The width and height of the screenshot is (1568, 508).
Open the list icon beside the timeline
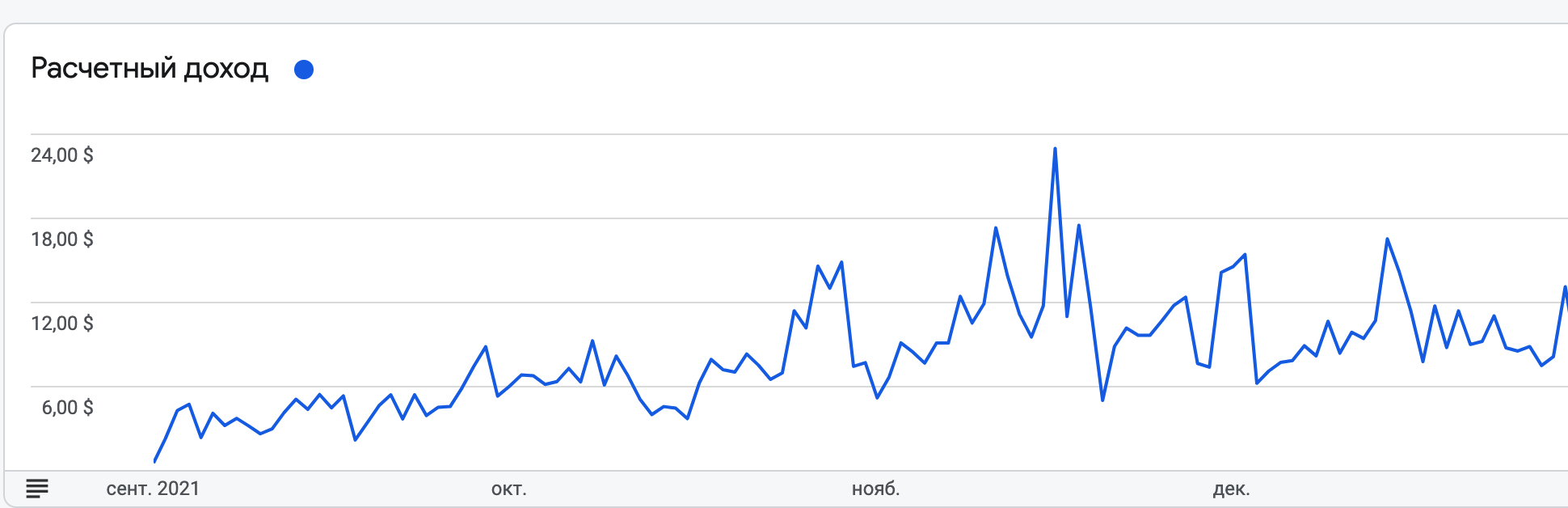point(37,489)
